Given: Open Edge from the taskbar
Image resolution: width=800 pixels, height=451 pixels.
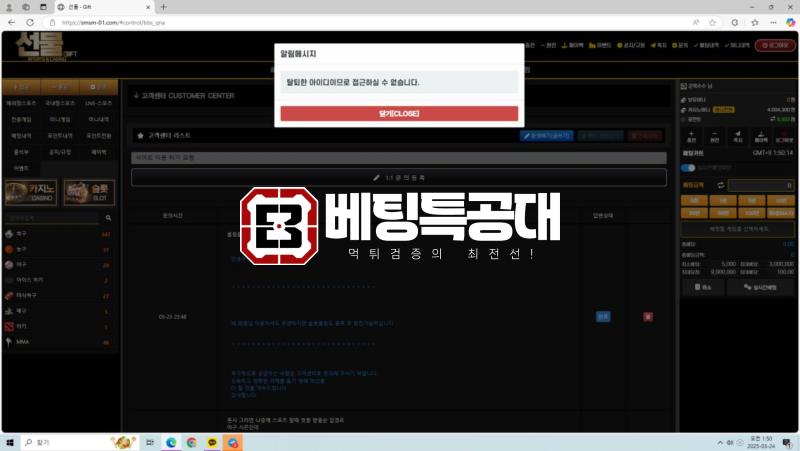Looking at the screenshot, I should [171, 442].
